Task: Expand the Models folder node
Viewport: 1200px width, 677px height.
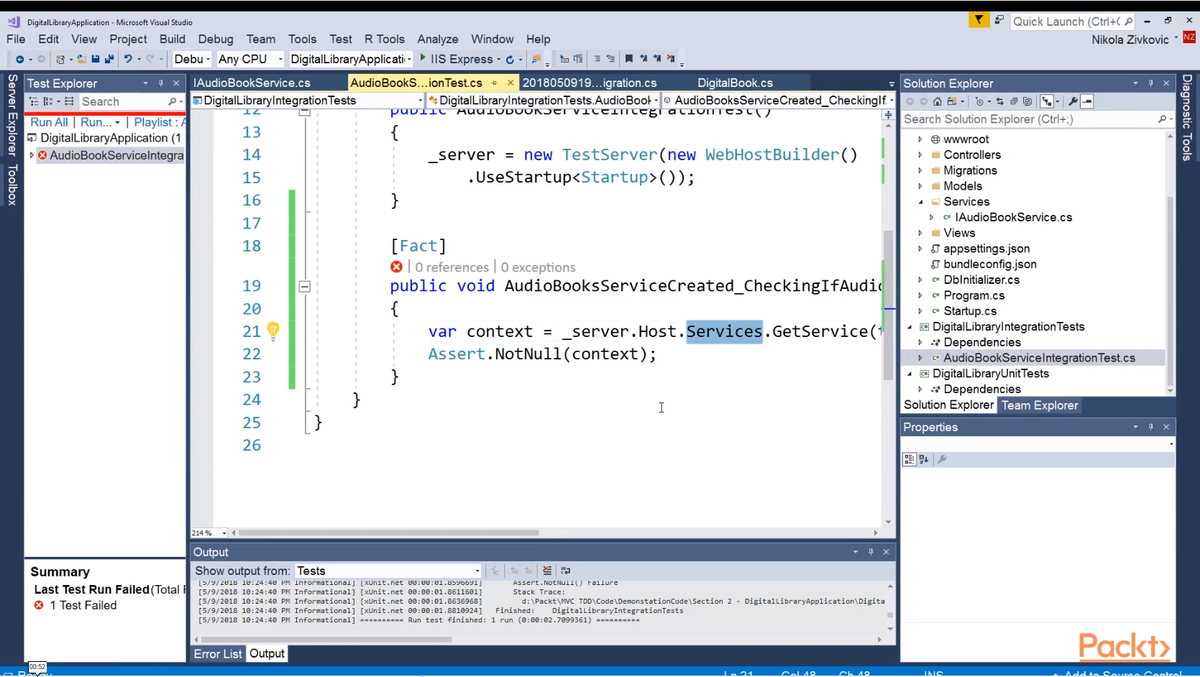Action: 921,186
